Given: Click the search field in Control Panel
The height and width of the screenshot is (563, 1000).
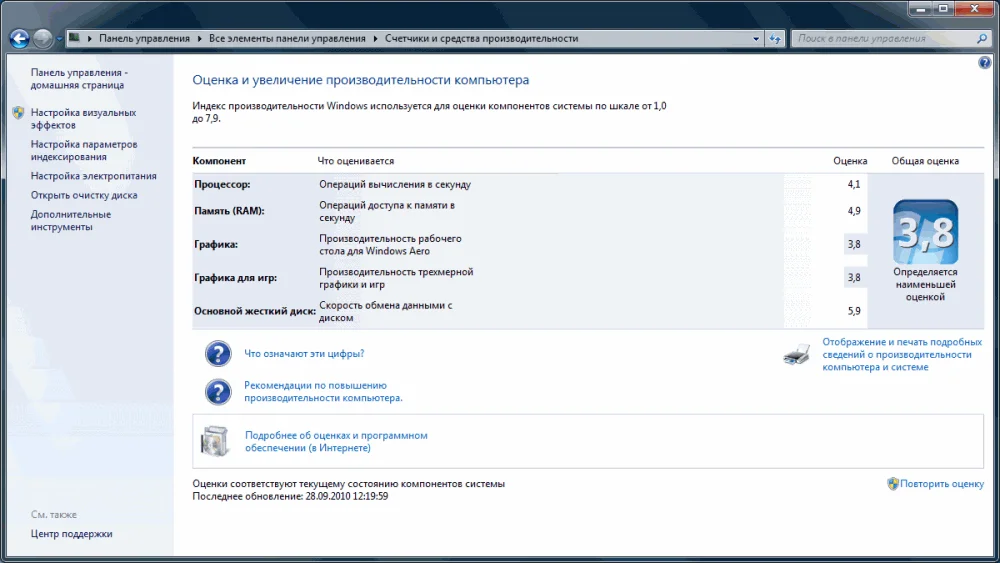Looking at the screenshot, I should [x=883, y=39].
